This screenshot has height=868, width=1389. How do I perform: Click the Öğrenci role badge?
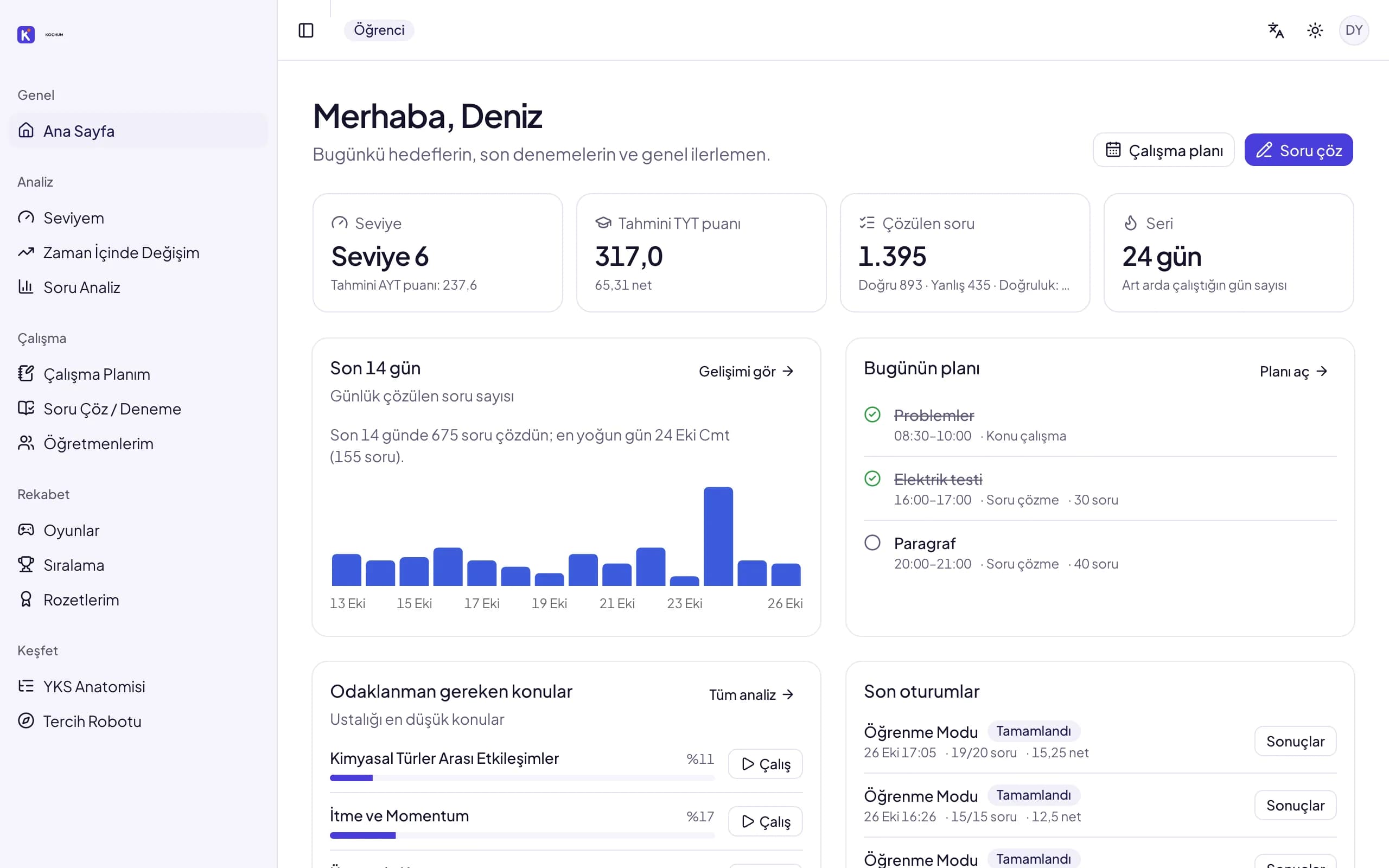tap(379, 30)
